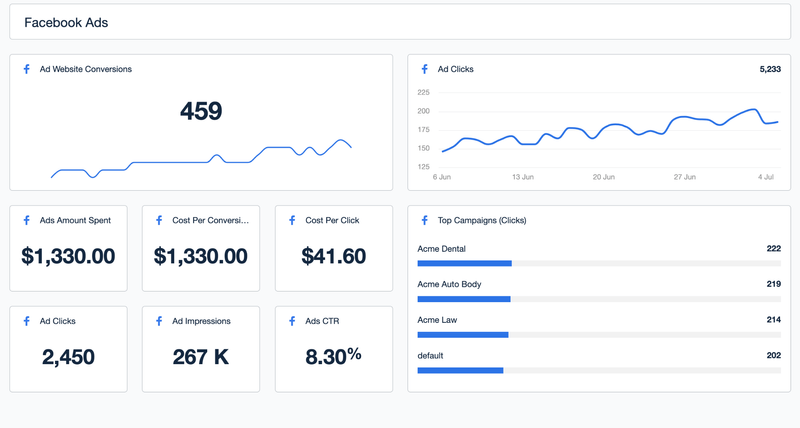The image size is (800, 428).
Task: Select the default campaign label
Action: coord(431,355)
